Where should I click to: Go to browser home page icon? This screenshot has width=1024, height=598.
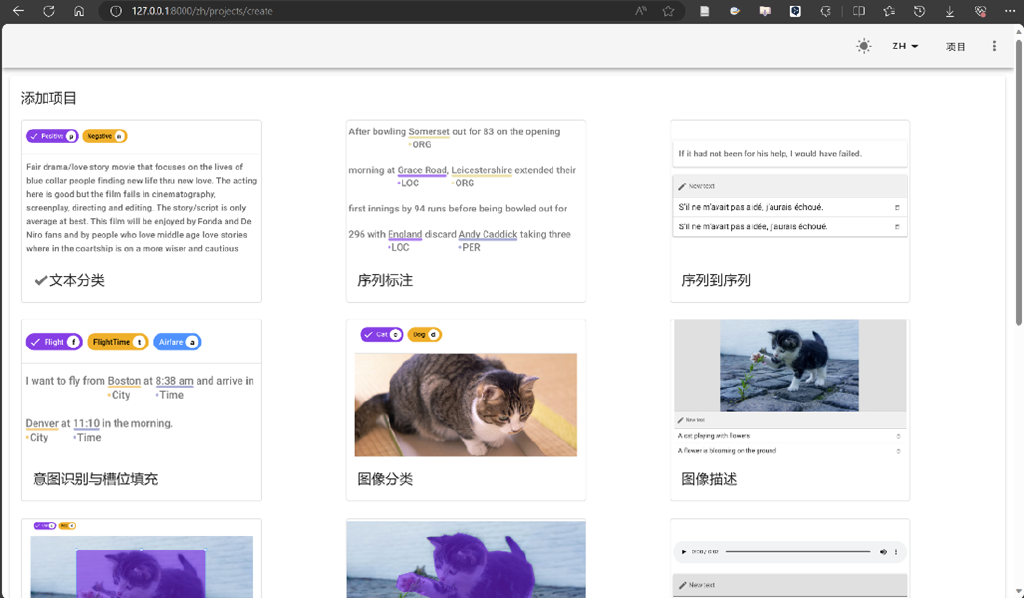point(79,11)
